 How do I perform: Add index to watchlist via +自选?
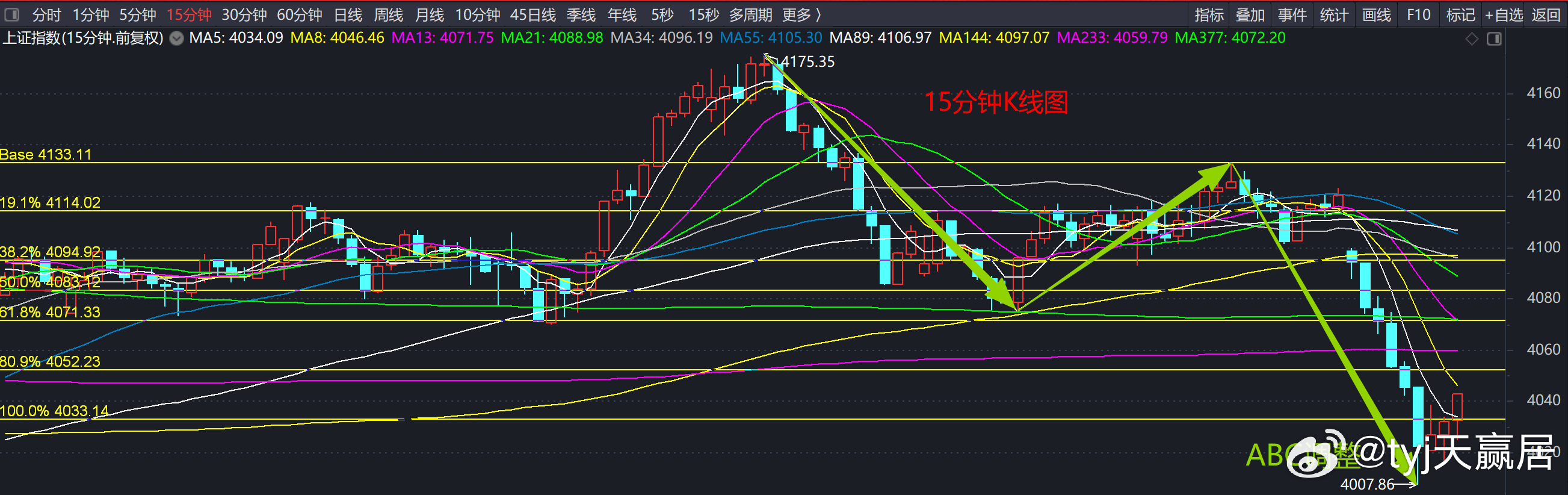tap(1504, 14)
